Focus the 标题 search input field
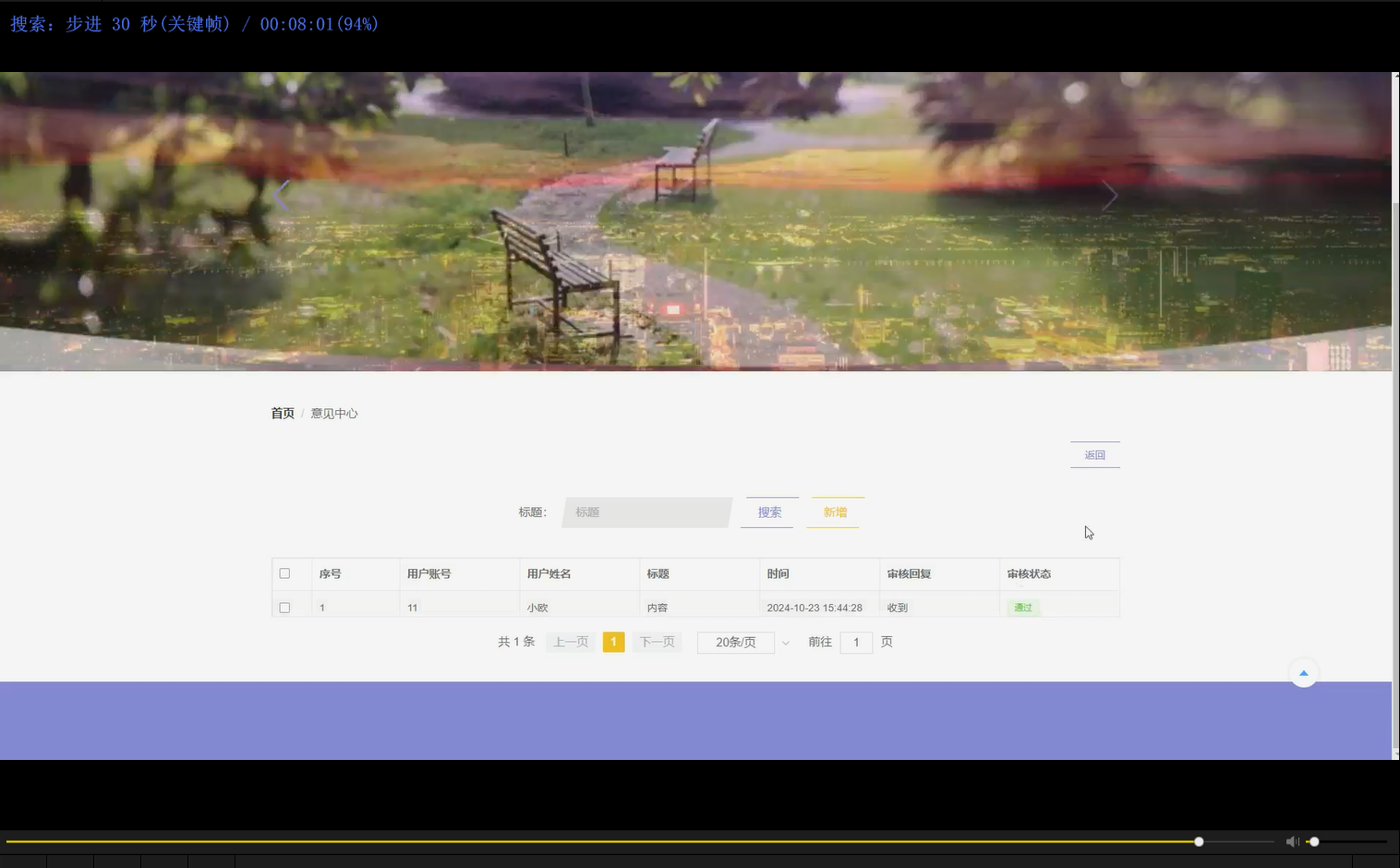The image size is (1400, 868). tap(646, 512)
